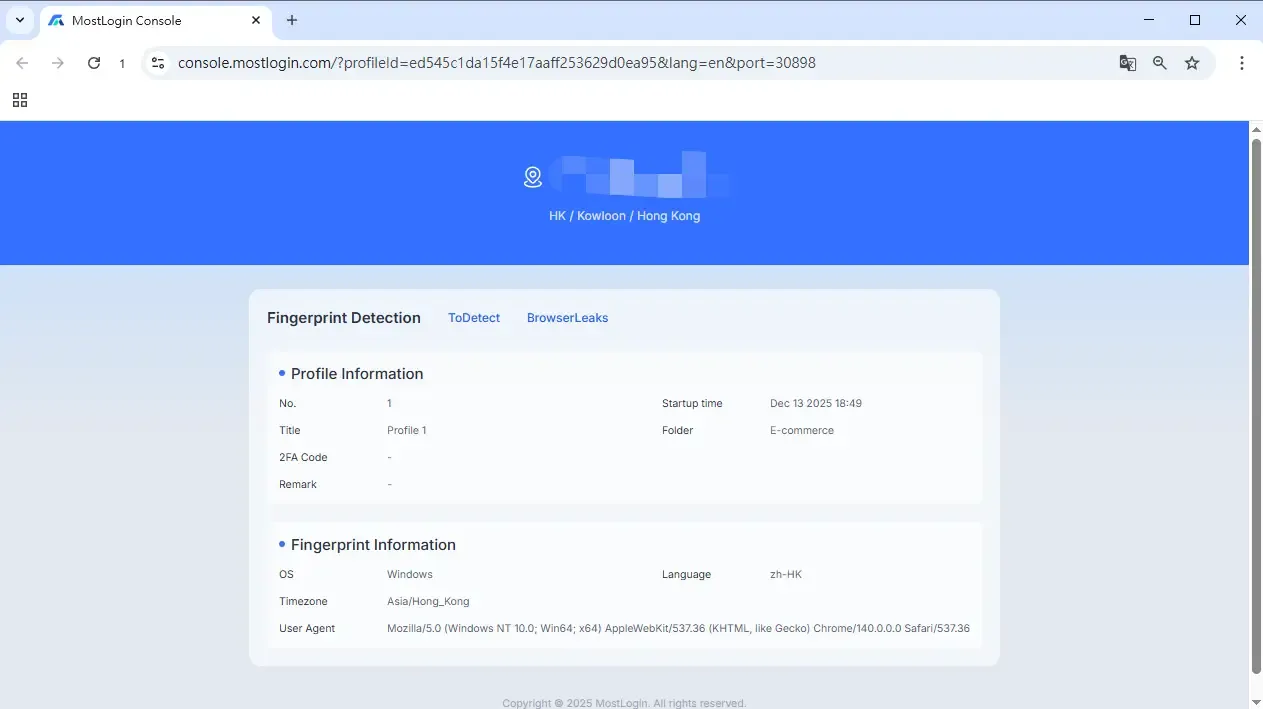Click the back navigation arrow
1263x709 pixels.
(x=22, y=62)
